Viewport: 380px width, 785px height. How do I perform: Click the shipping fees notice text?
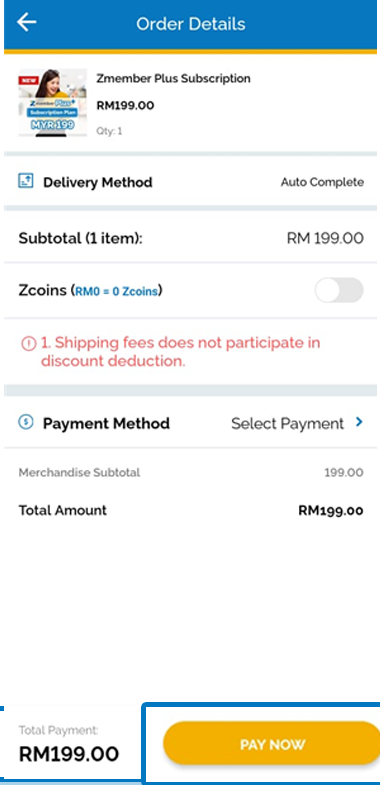181,352
